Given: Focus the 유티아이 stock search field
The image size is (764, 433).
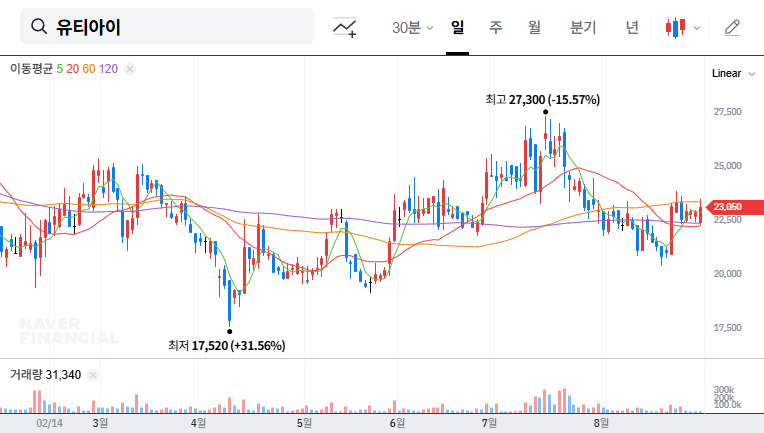Looking at the screenshot, I should [x=167, y=26].
